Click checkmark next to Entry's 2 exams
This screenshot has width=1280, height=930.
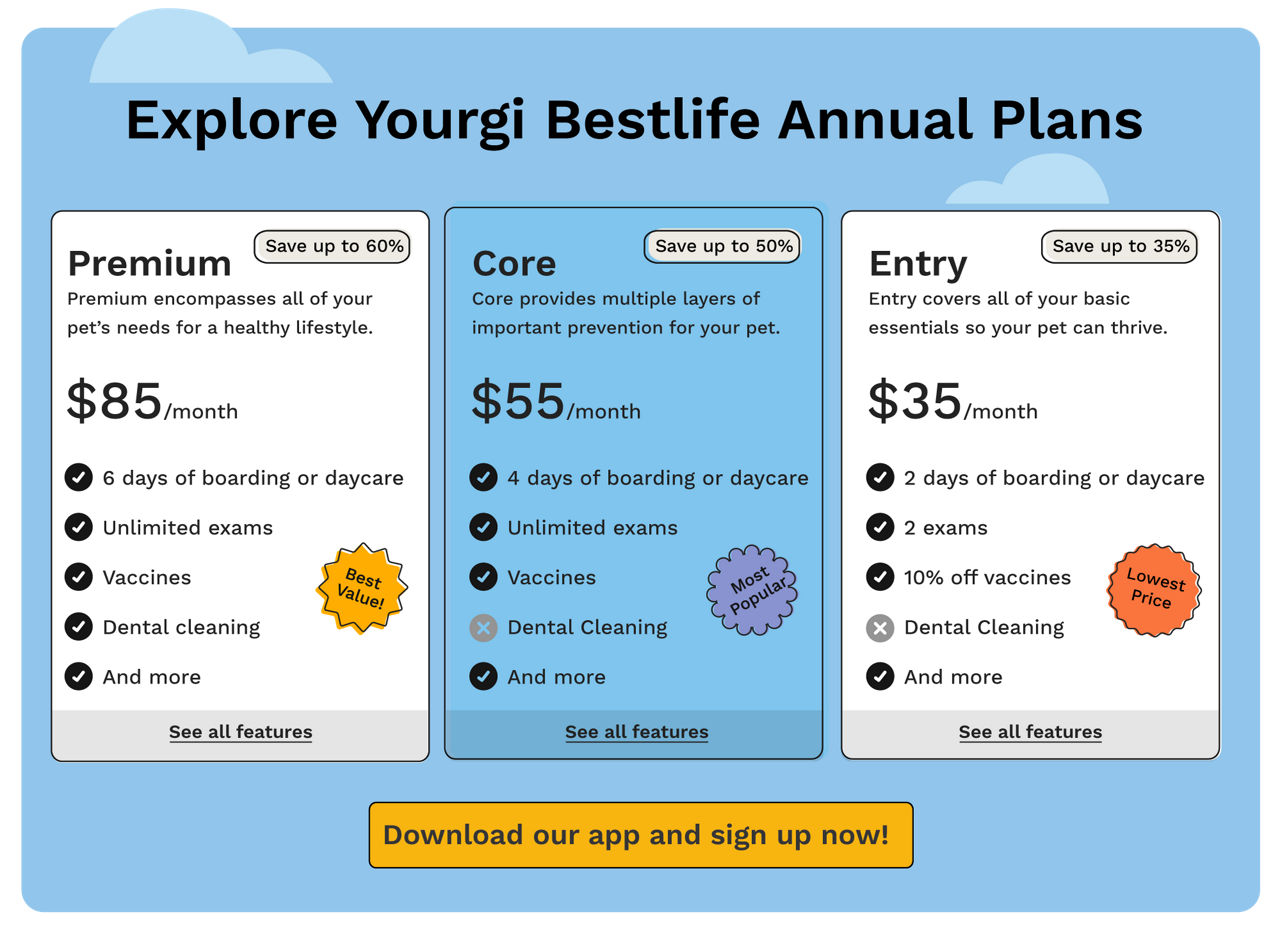point(880,528)
